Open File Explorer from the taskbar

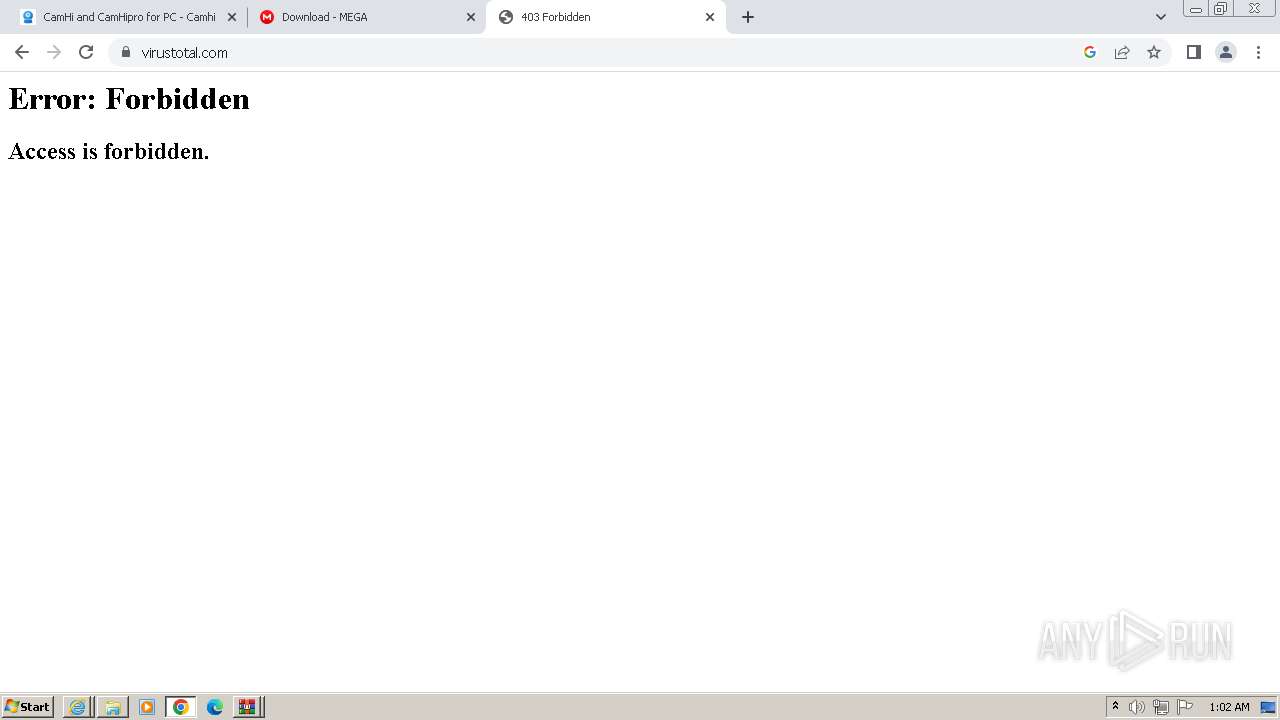tap(113, 707)
